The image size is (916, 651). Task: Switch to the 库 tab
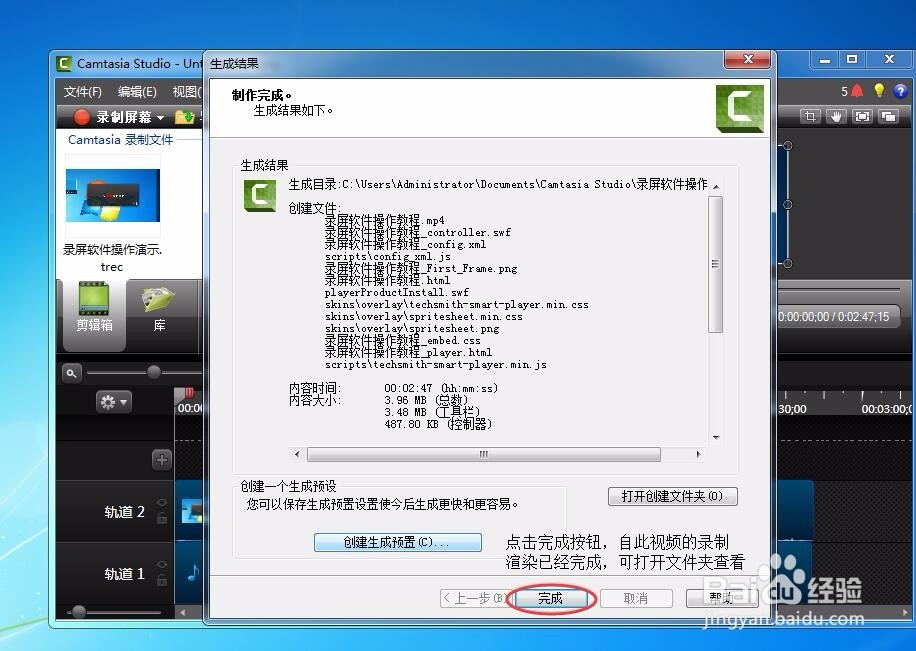tap(159, 309)
